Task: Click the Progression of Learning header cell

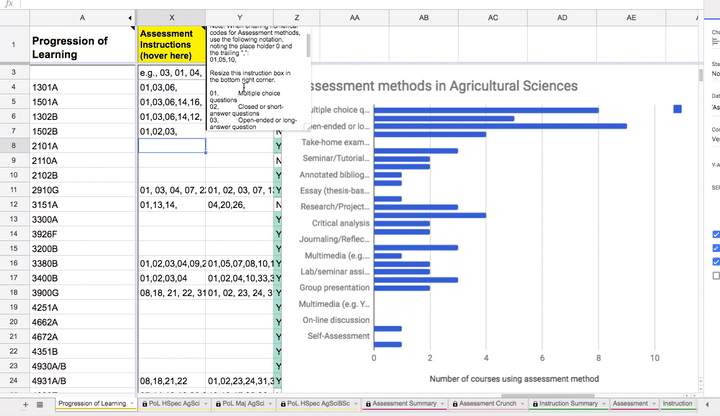Action: click(83, 44)
